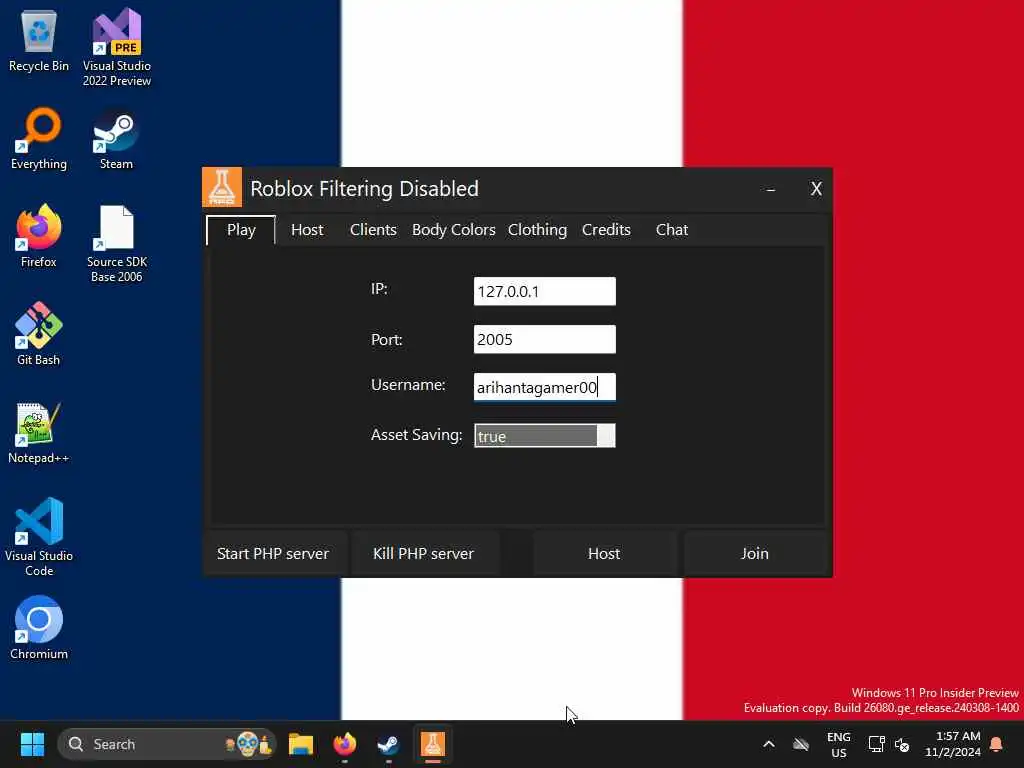The width and height of the screenshot is (1024, 768).
Task: Click the Join button
Action: coord(754,554)
